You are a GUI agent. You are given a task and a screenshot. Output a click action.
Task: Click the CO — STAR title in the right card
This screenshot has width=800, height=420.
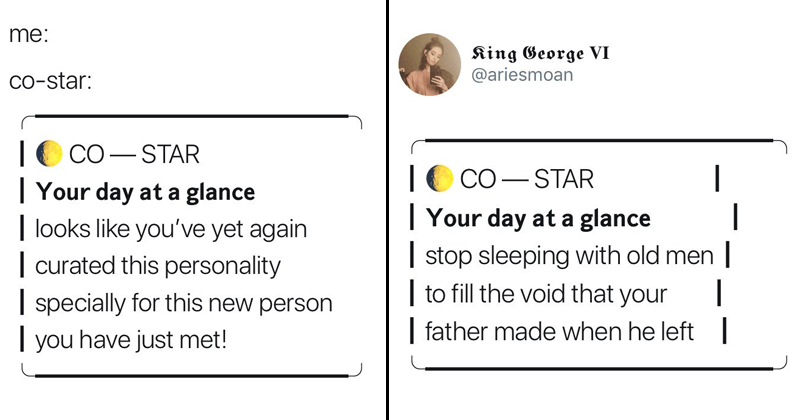(x=524, y=180)
